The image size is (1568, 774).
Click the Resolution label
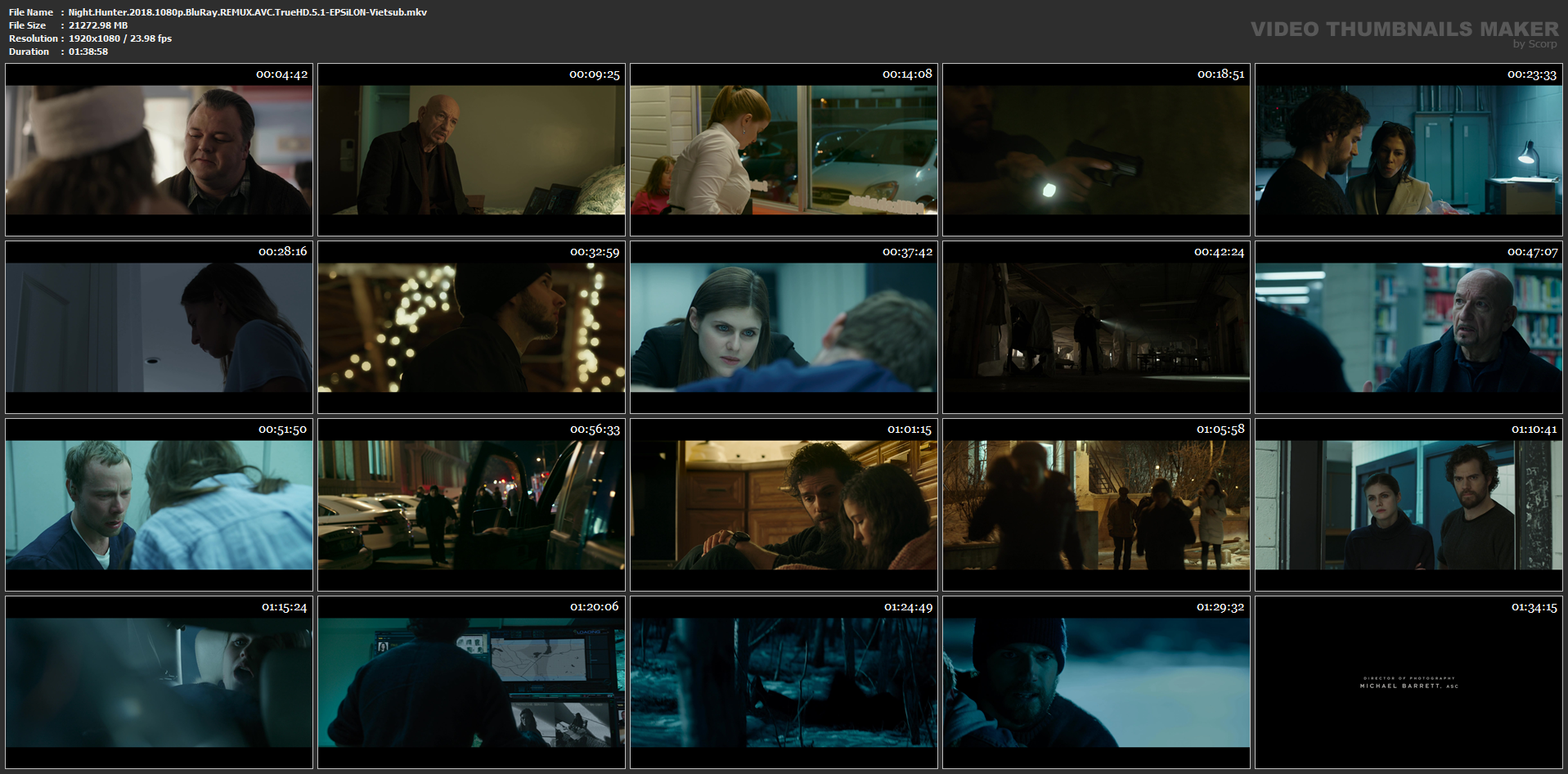(x=34, y=38)
